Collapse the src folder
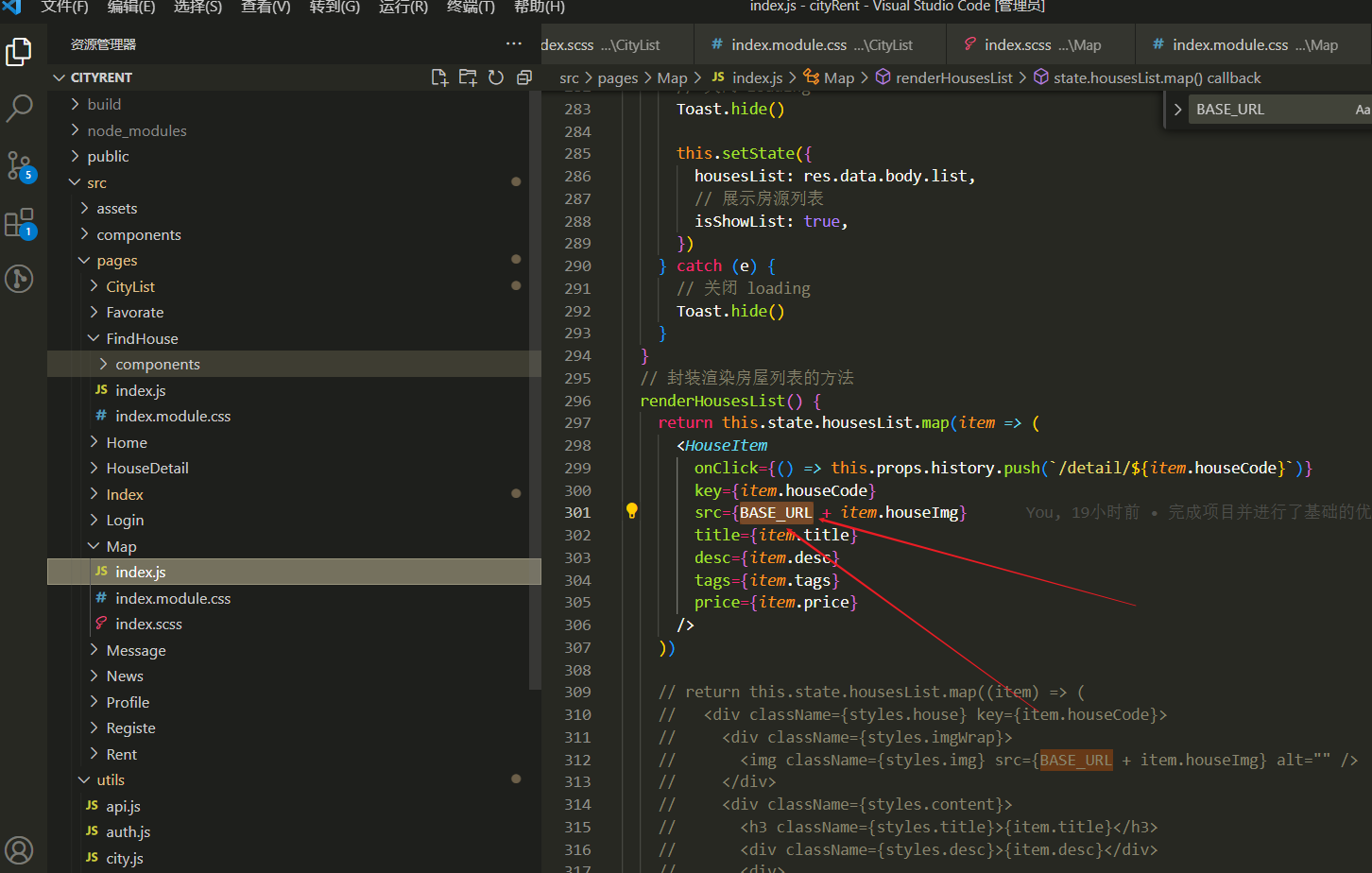 [x=295, y=182]
